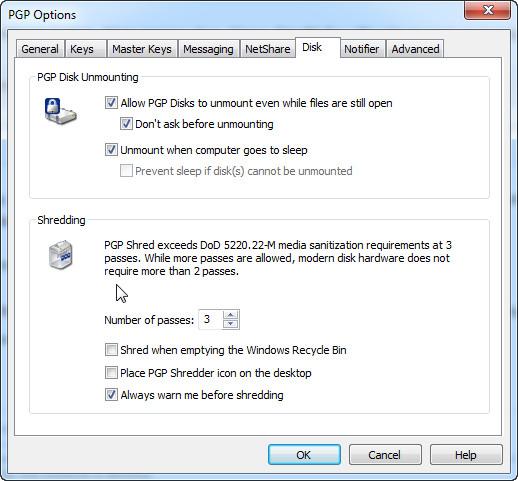Disable Unmount when computer goes to sleep
518x481 pixels.
111,150
